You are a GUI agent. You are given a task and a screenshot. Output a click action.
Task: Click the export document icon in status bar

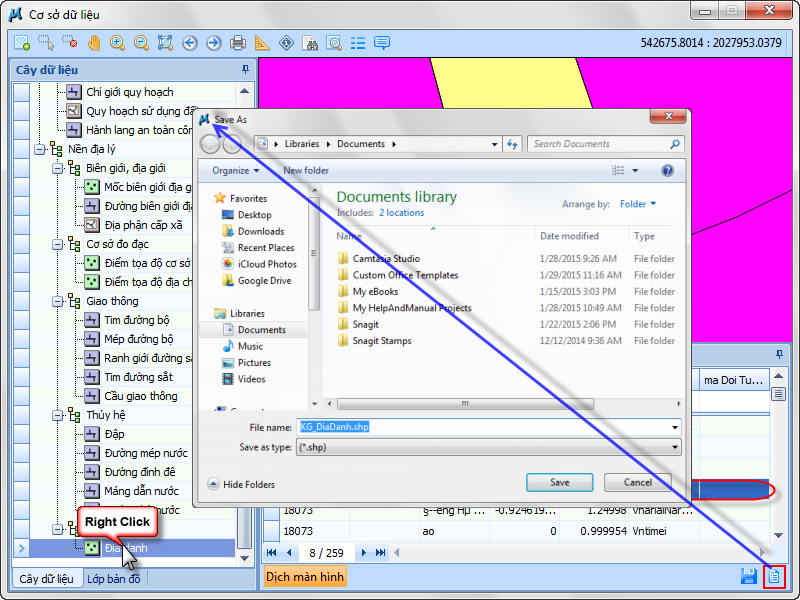point(773,577)
